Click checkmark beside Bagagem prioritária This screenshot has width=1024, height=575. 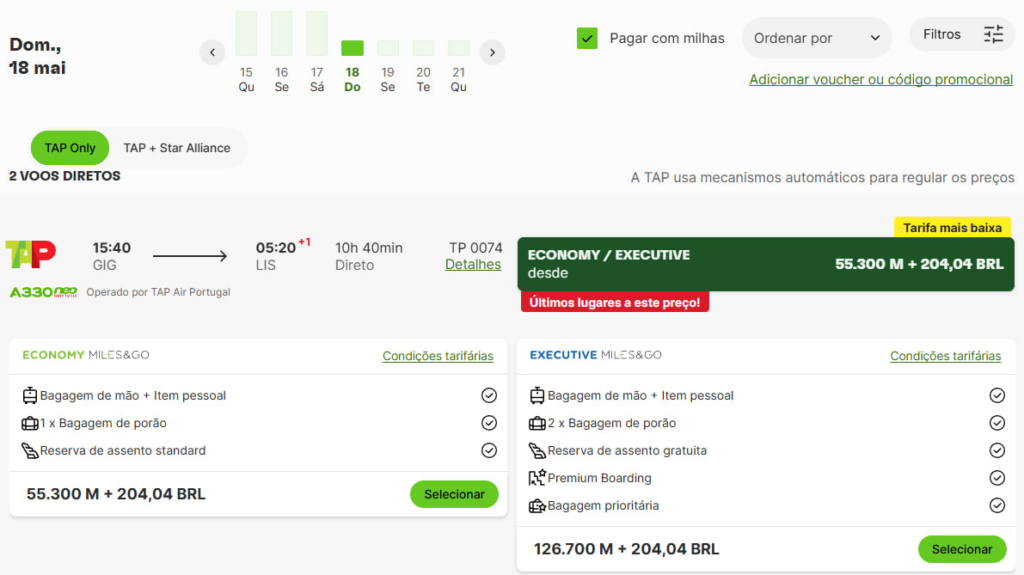pos(997,506)
